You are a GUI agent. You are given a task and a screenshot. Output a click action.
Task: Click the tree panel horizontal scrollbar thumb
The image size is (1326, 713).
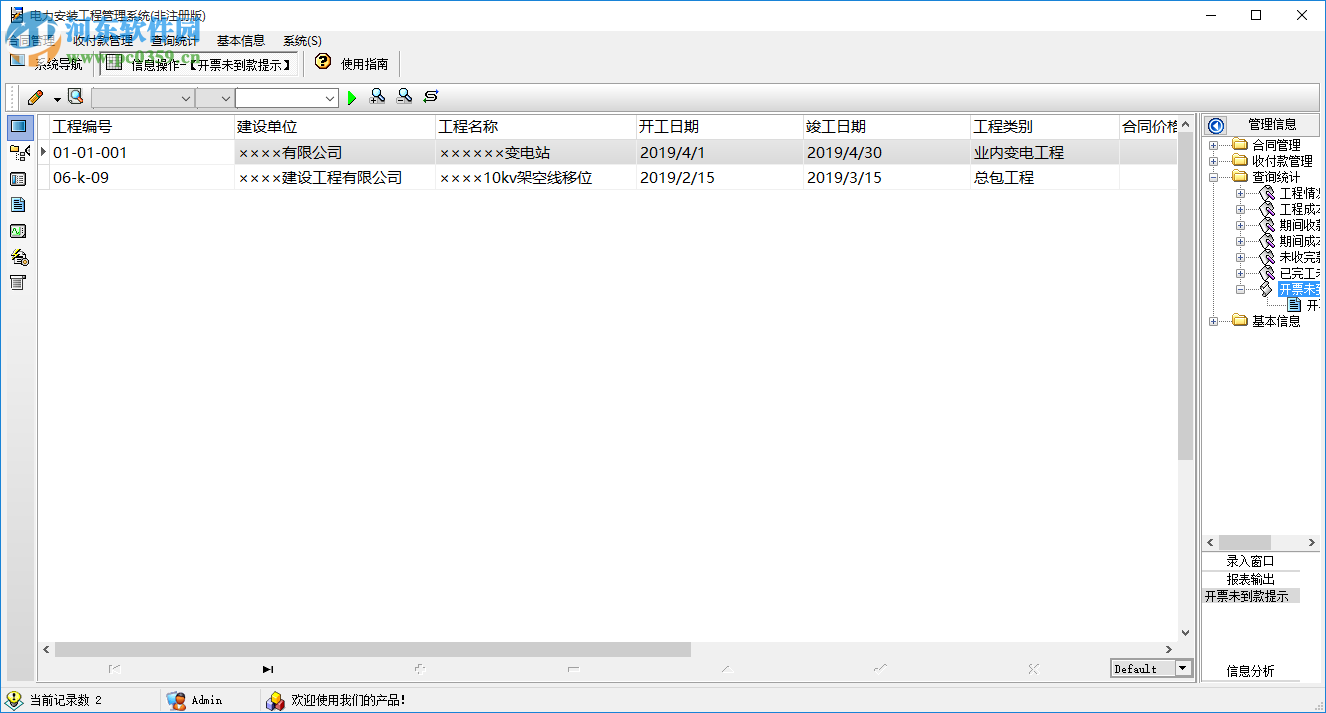click(x=1244, y=542)
